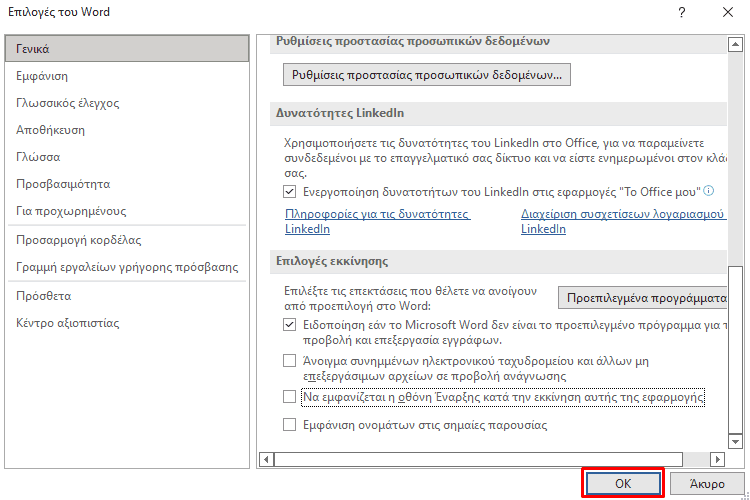Switch to the Γλωσσικός έλεγχος section
Screen dimensions: 750x500
67,103
